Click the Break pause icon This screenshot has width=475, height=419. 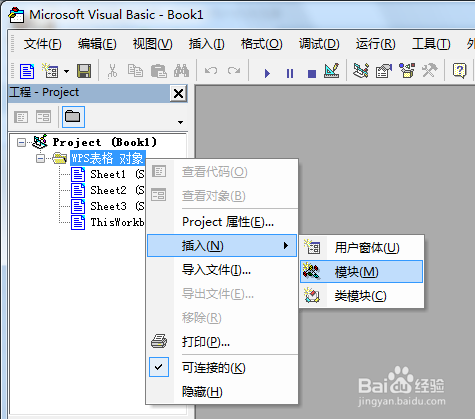[x=290, y=73]
